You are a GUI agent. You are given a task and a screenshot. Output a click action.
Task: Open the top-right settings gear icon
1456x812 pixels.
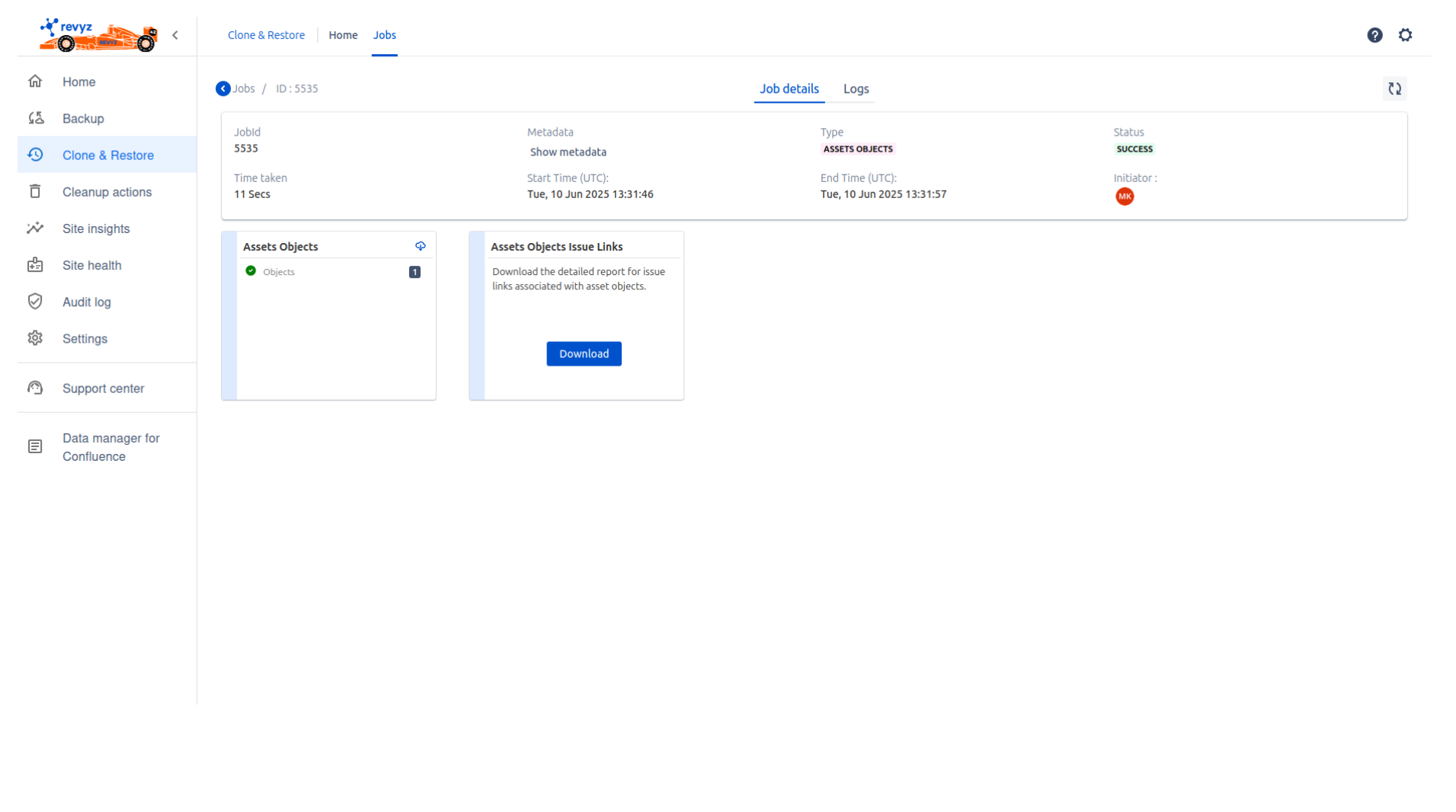point(1404,35)
